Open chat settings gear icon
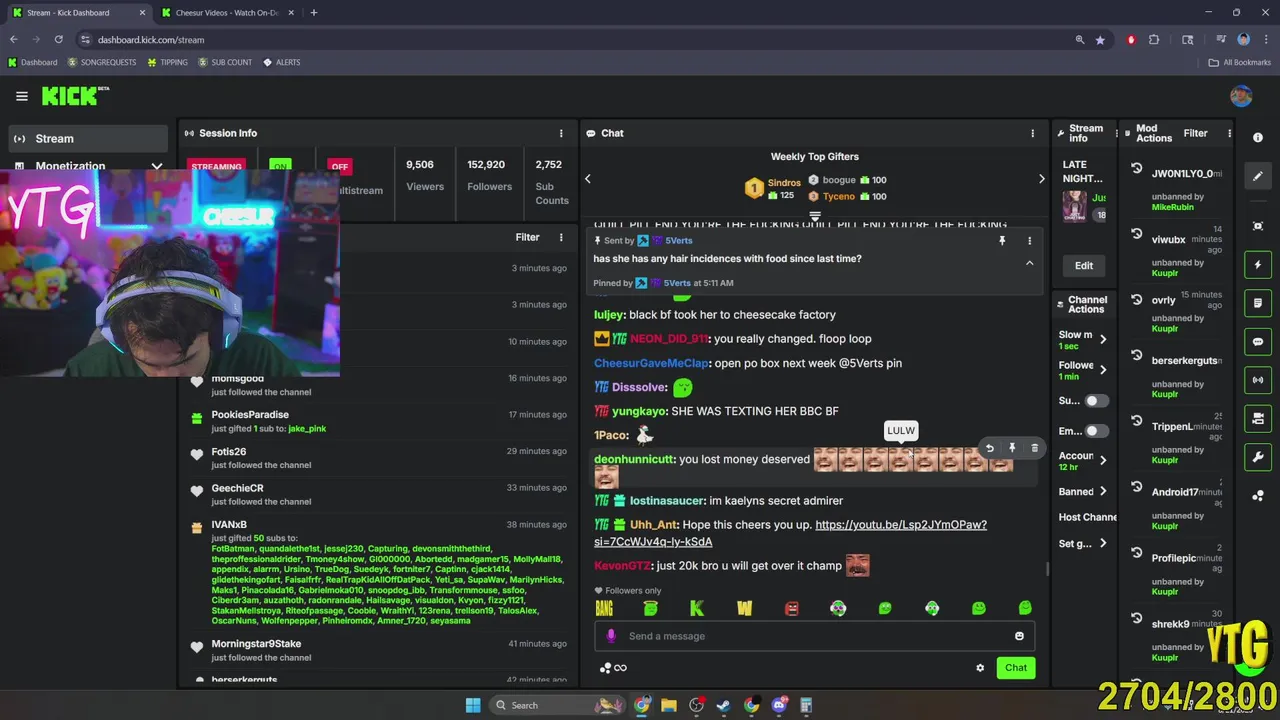 [x=980, y=668]
